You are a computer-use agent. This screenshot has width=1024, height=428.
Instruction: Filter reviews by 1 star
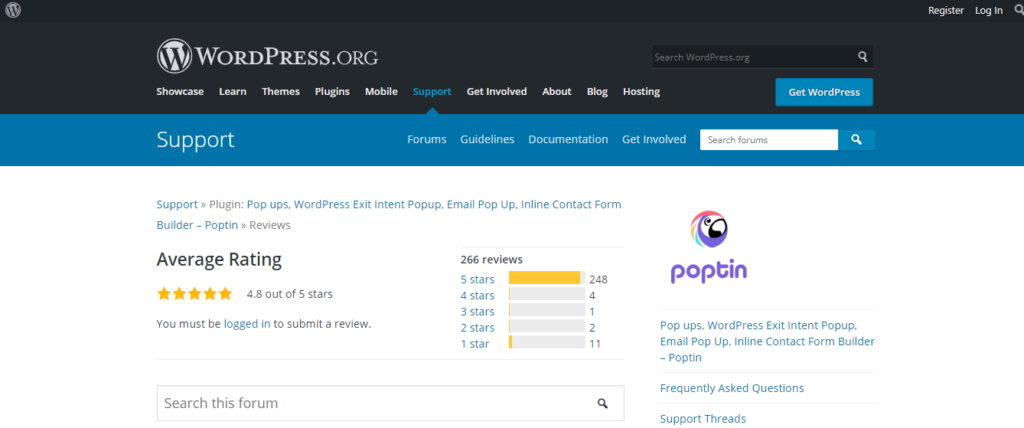475,344
